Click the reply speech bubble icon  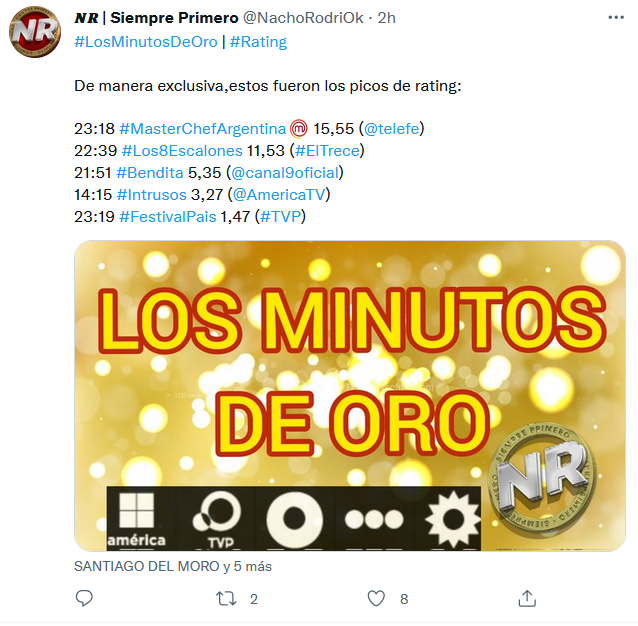point(84,599)
